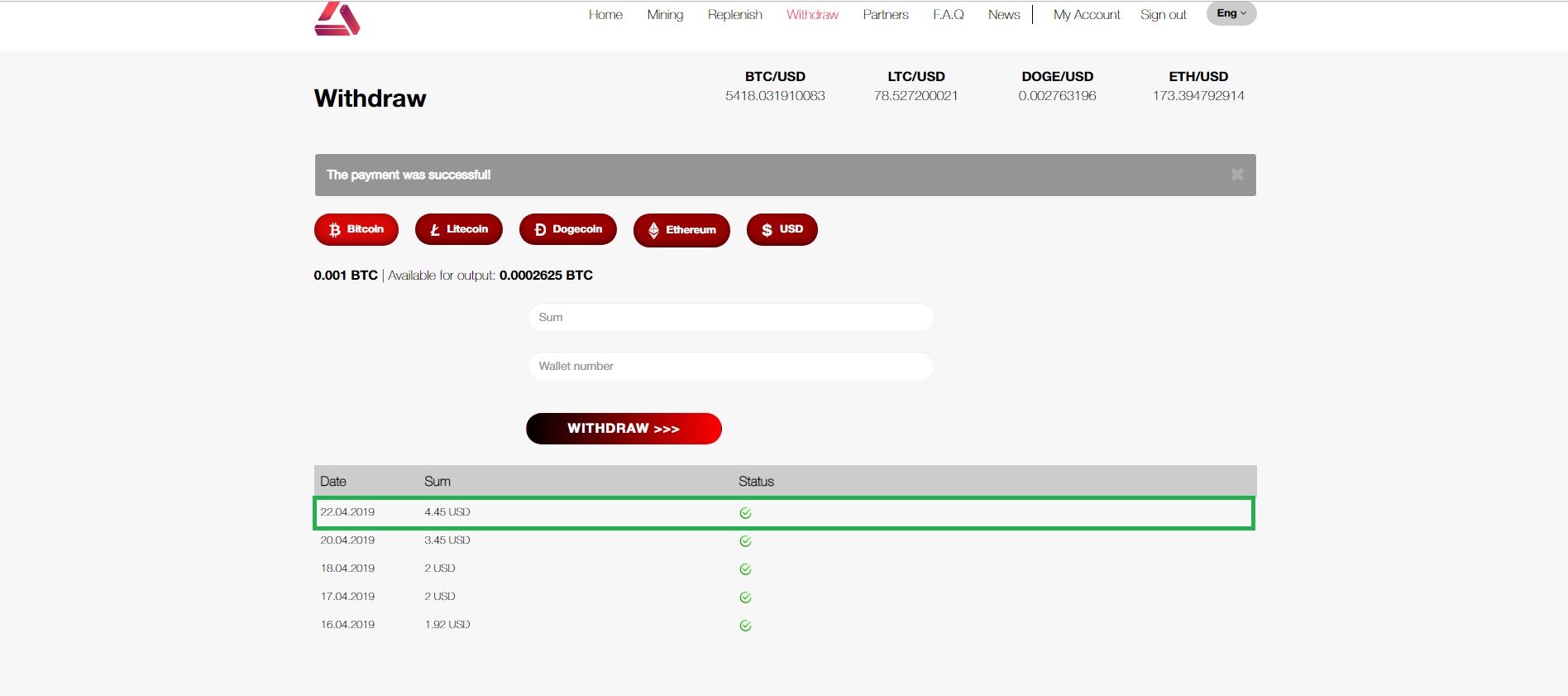The image size is (1568, 696).
Task: Click the Withdraw page heading
Action: [370, 98]
